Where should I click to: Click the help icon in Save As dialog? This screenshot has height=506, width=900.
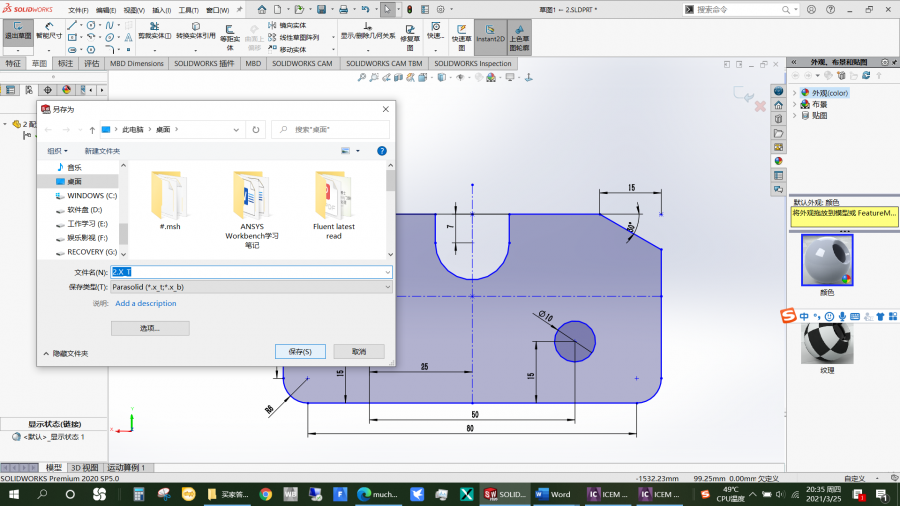(x=381, y=151)
